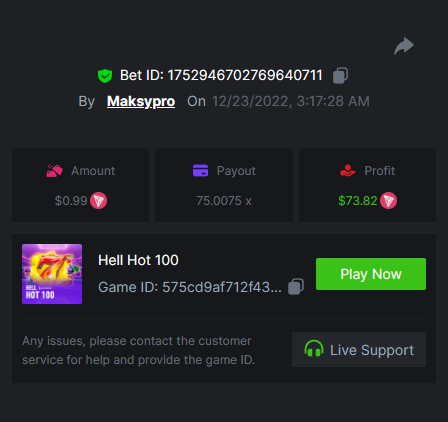Open the Maksypro user profile link
The height and width of the screenshot is (422, 448).
click(x=141, y=101)
